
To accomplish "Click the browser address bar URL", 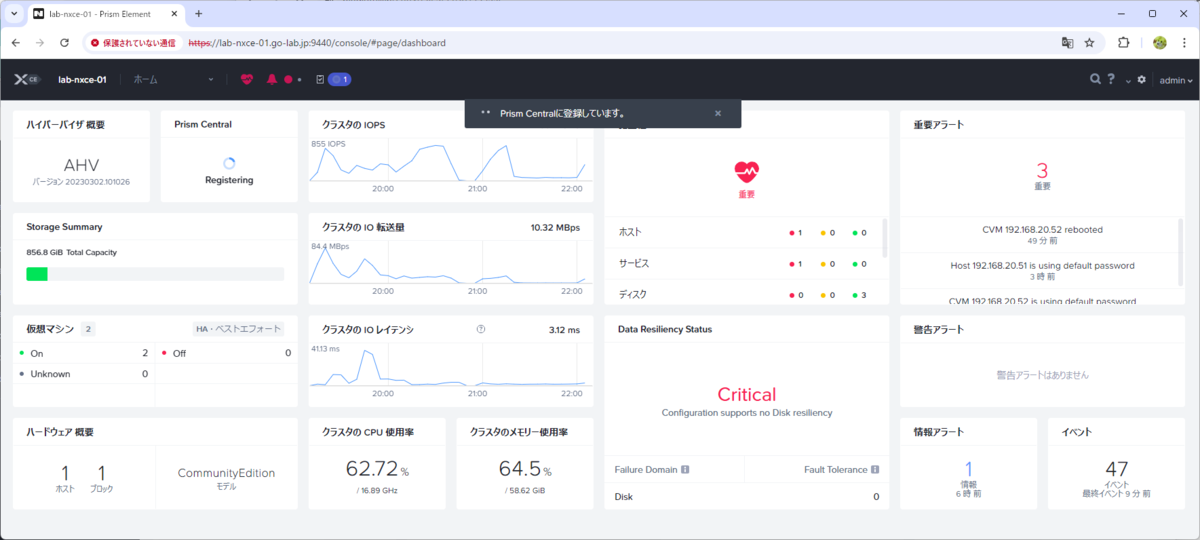I will [x=317, y=43].
